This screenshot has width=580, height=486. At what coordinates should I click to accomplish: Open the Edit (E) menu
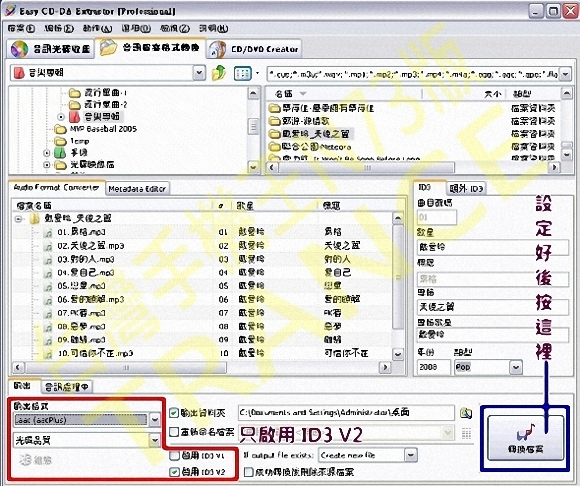coord(58,28)
